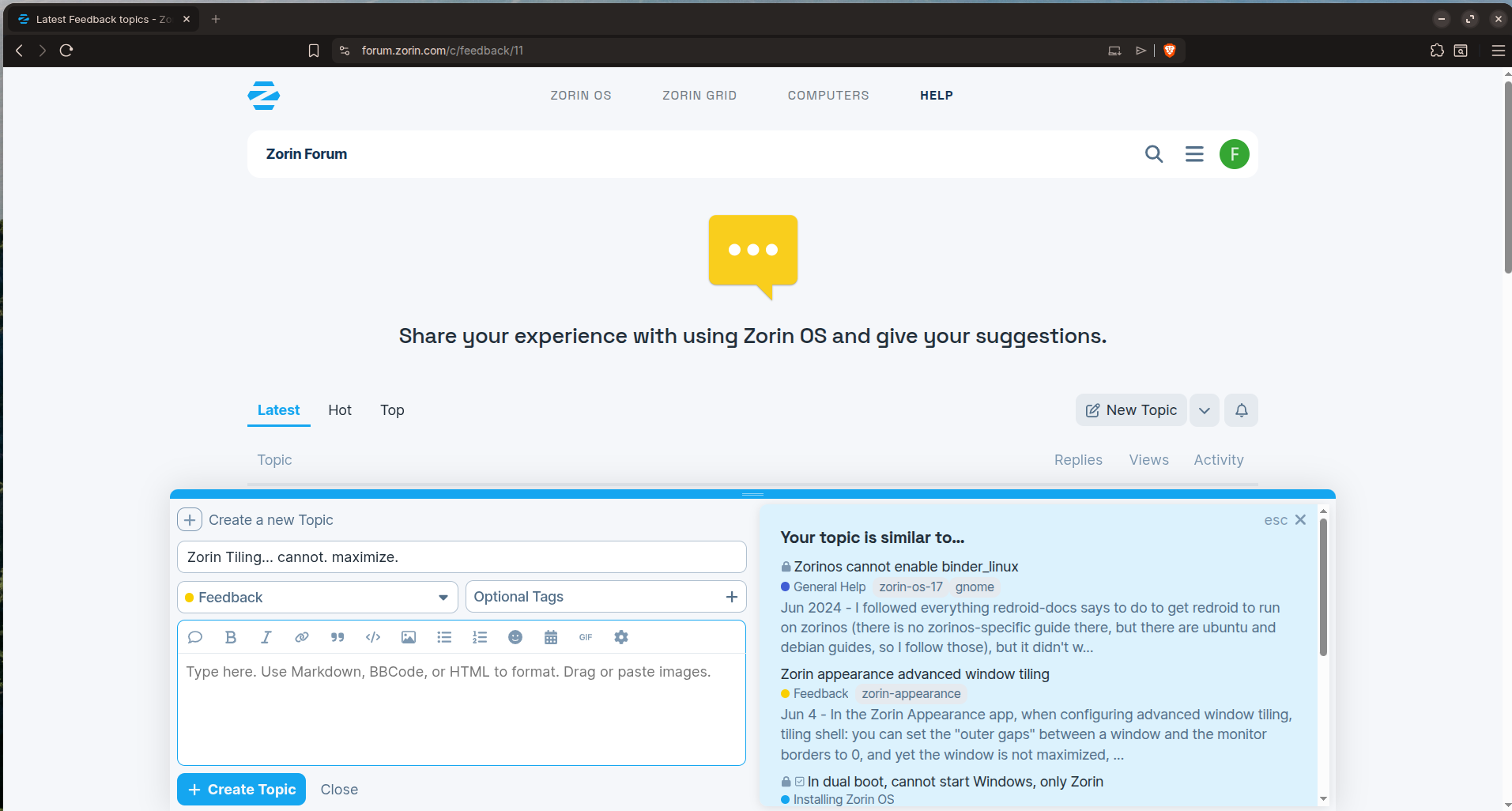Insert preformatted code in composer
Image resolution: width=1512 pixels, height=811 pixels.
click(x=373, y=637)
